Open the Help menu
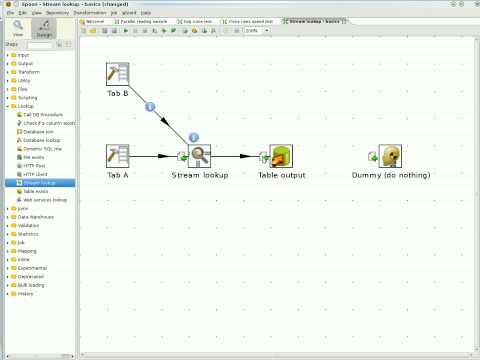The height and width of the screenshot is (360, 480). coord(146,13)
